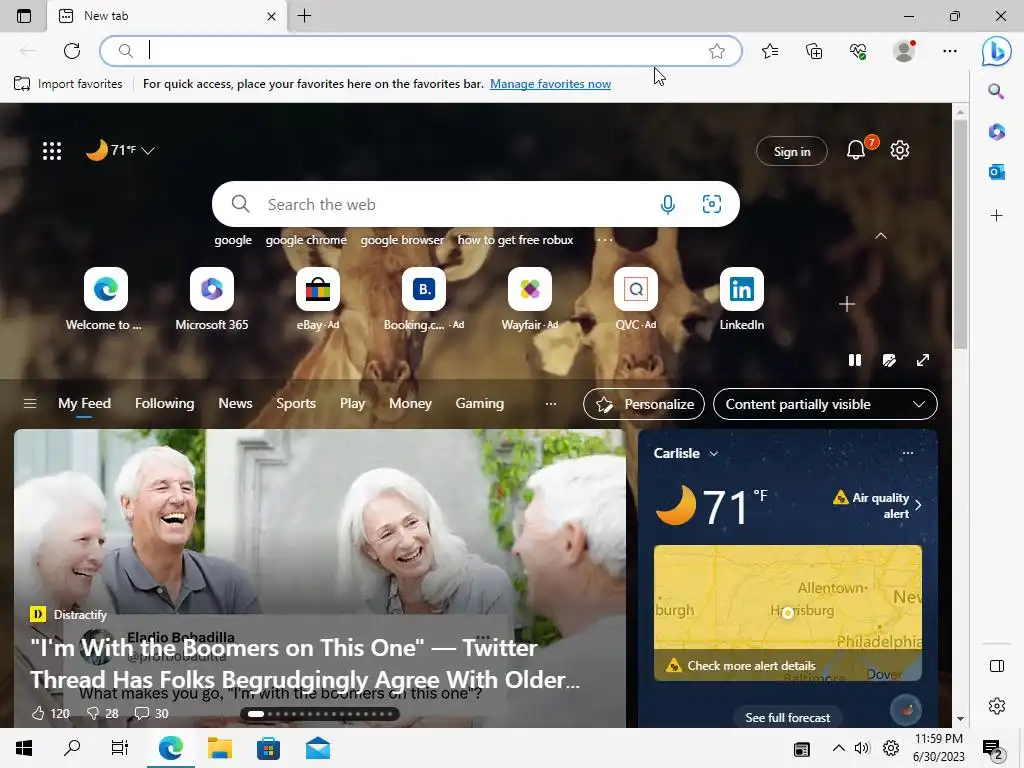Image resolution: width=1024 pixels, height=768 pixels.
Task: Add this page to favorites star
Action: coord(716,51)
